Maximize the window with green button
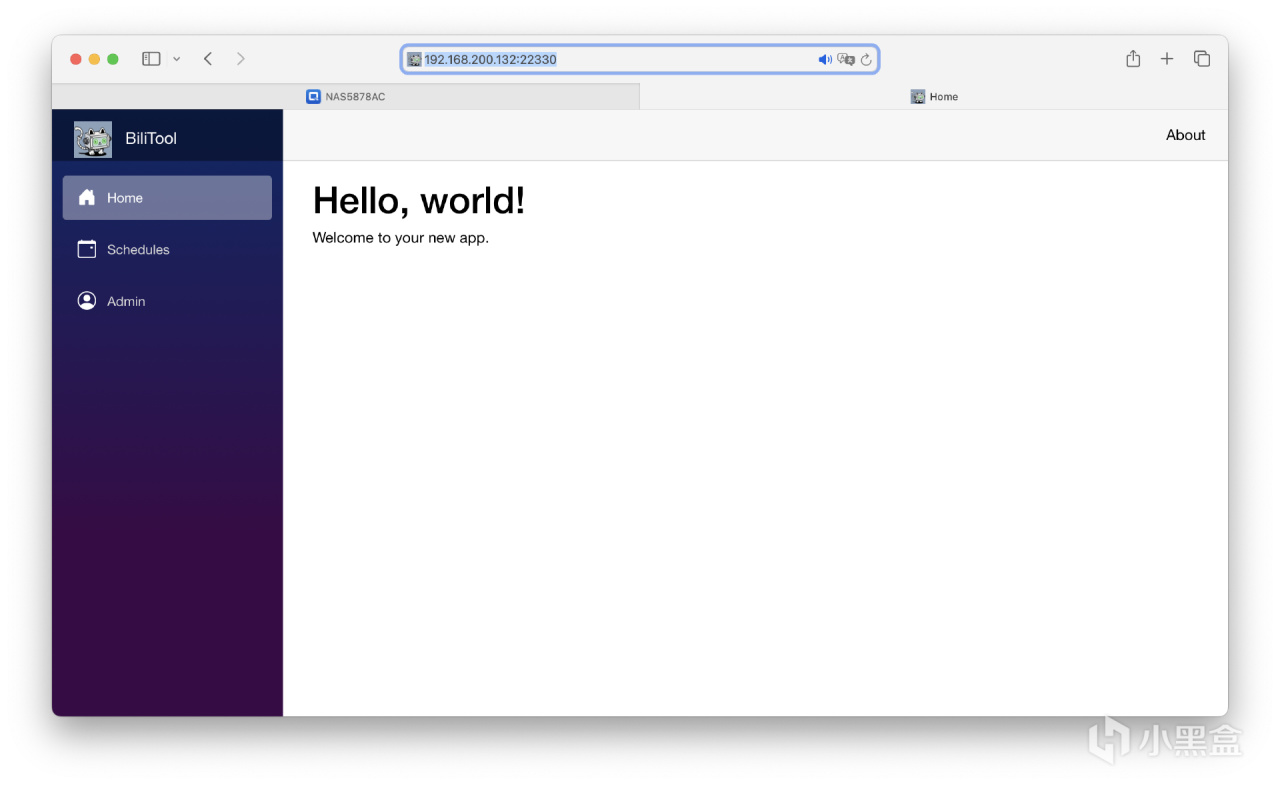 113,59
